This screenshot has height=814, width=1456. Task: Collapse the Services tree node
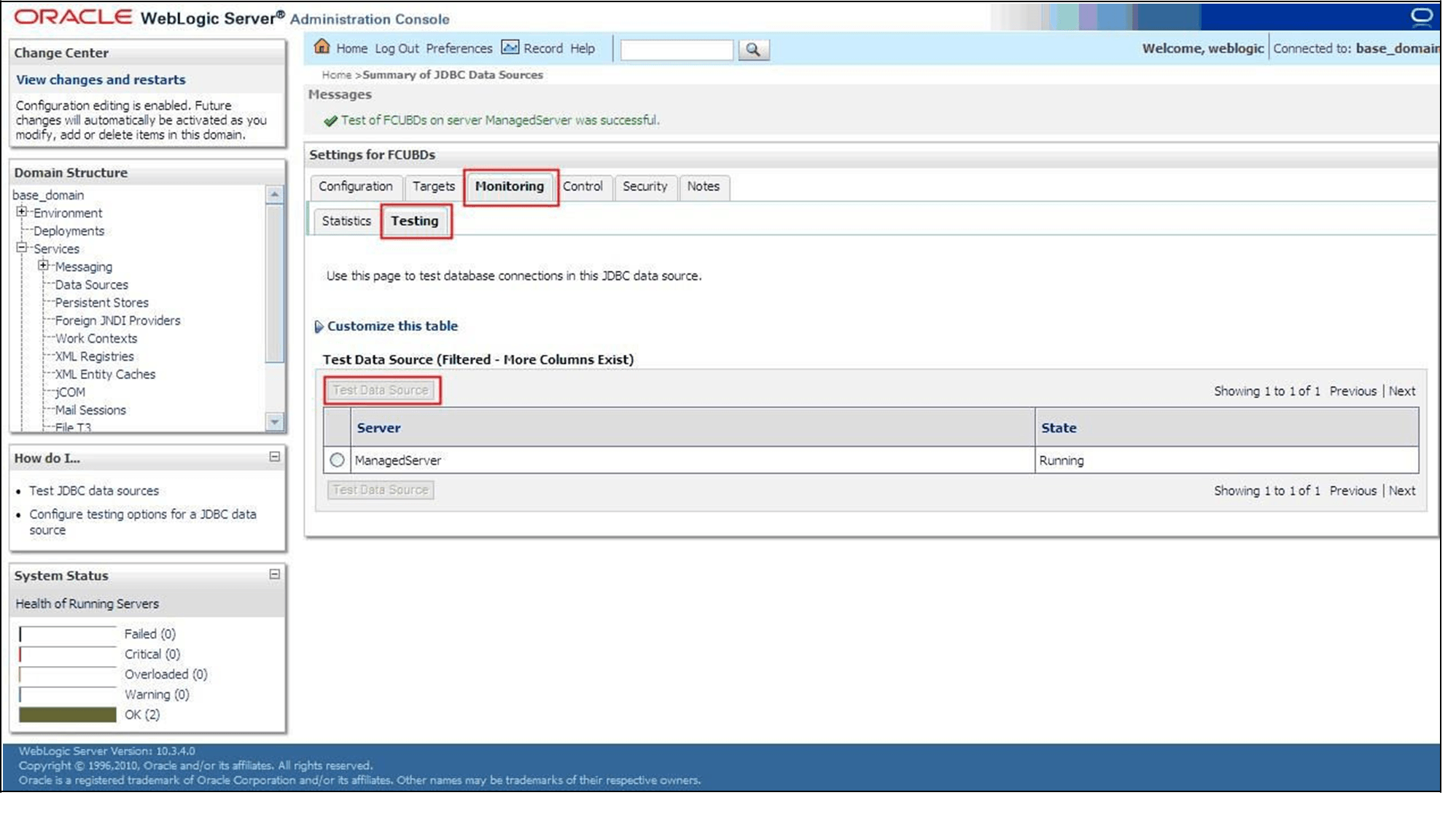(22, 248)
